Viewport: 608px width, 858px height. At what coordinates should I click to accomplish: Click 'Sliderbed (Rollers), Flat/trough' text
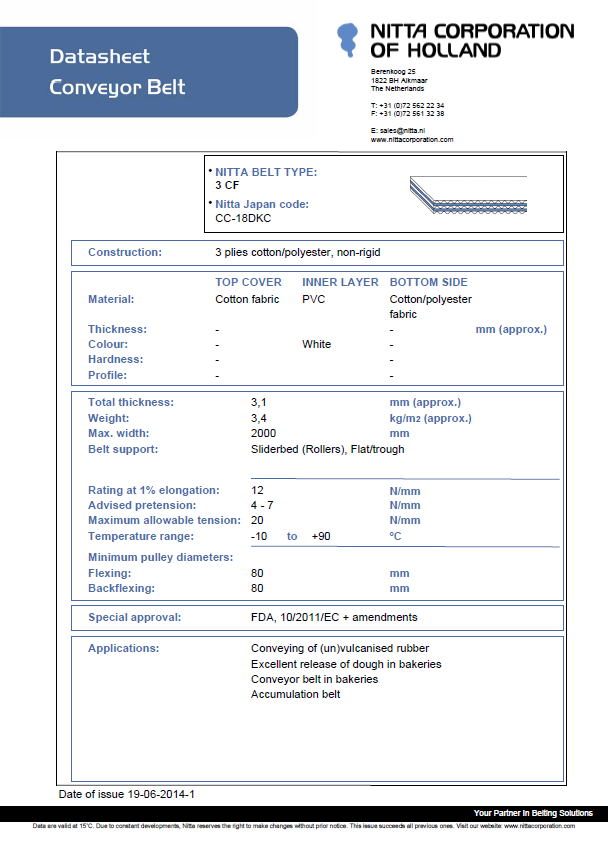pos(327,449)
